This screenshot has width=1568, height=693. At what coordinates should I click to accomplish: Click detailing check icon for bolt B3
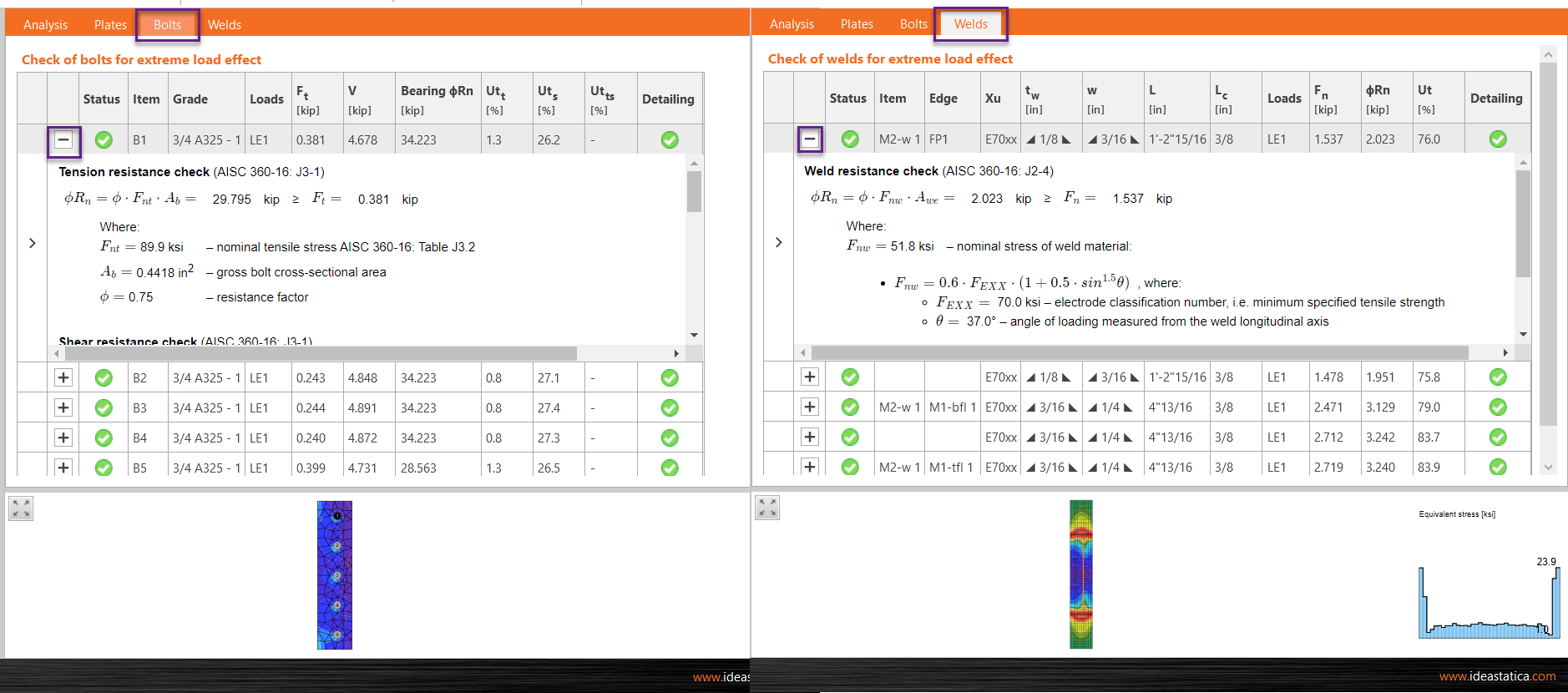pyautogui.click(x=670, y=407)
